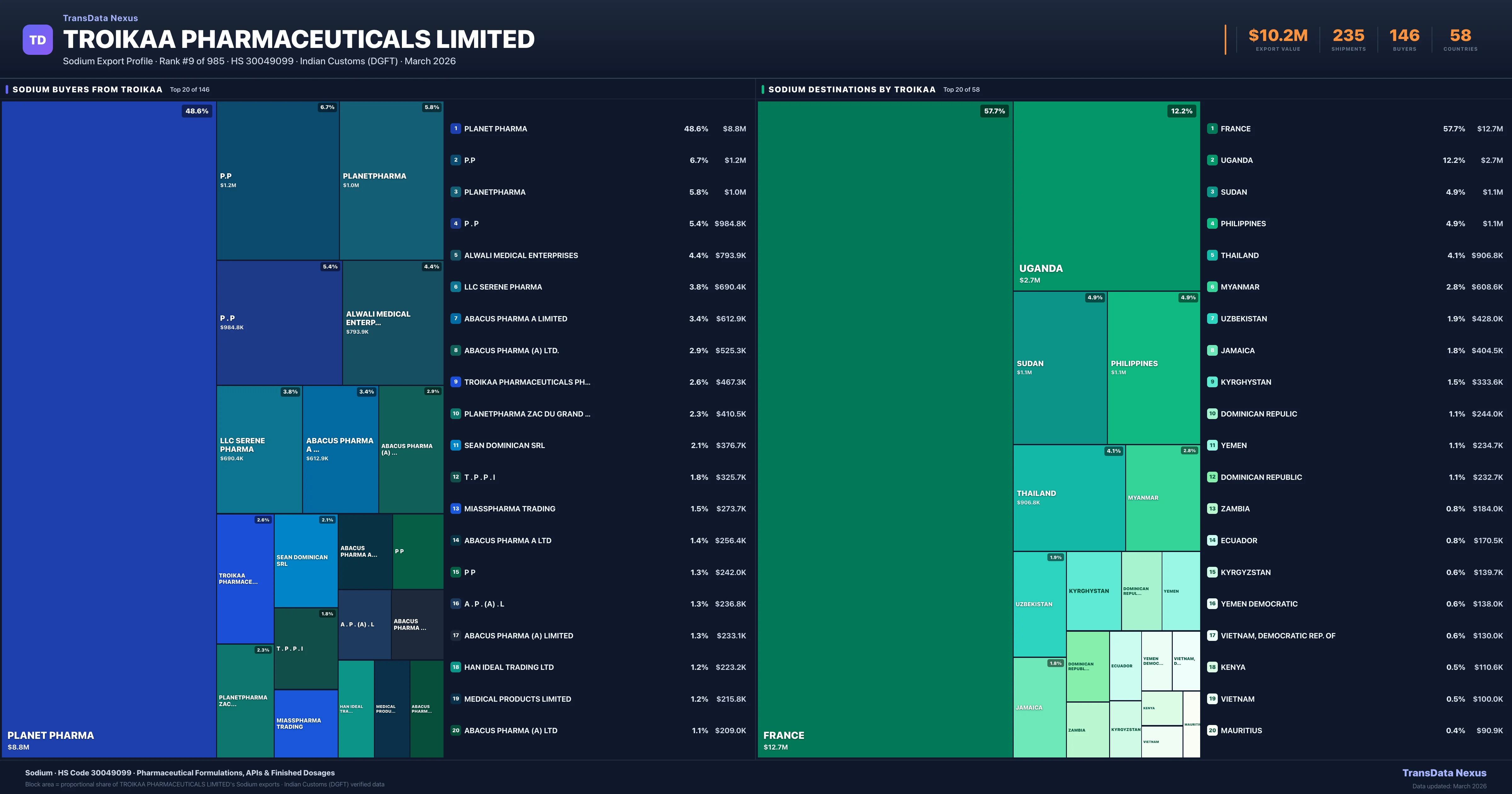Click the THAILAND row in destinations list

pyautogui.click(x=1239, y=256)
